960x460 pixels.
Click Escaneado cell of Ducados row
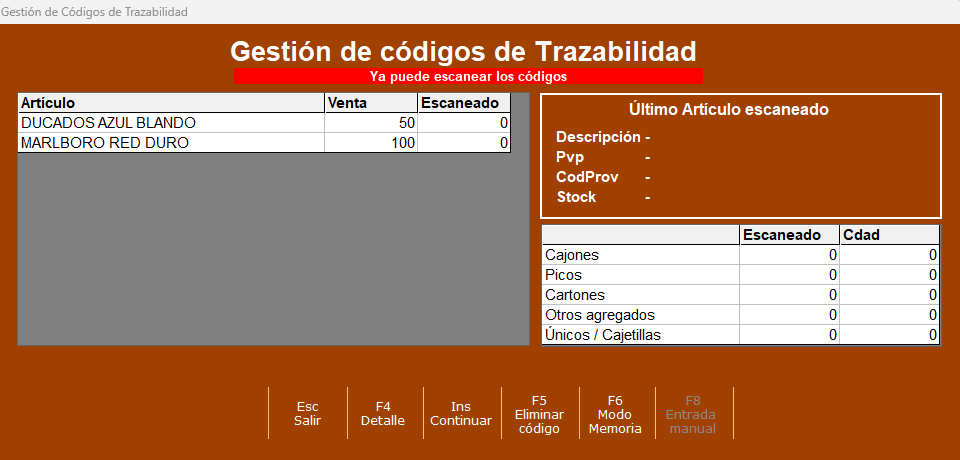click(x=464, y=123)
